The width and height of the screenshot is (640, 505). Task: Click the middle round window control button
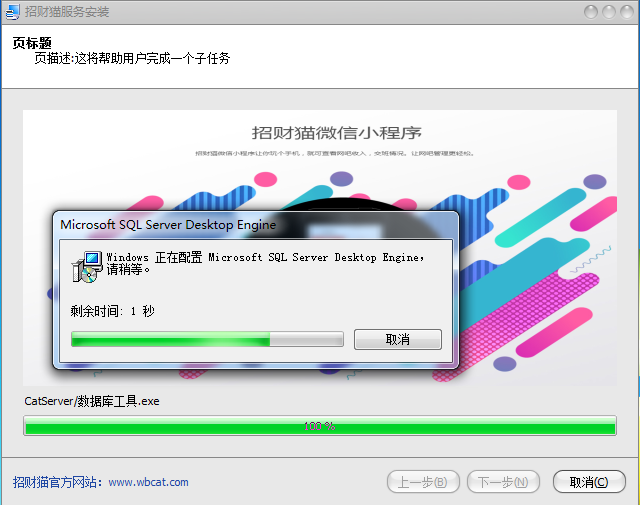(x=609, y=12)
